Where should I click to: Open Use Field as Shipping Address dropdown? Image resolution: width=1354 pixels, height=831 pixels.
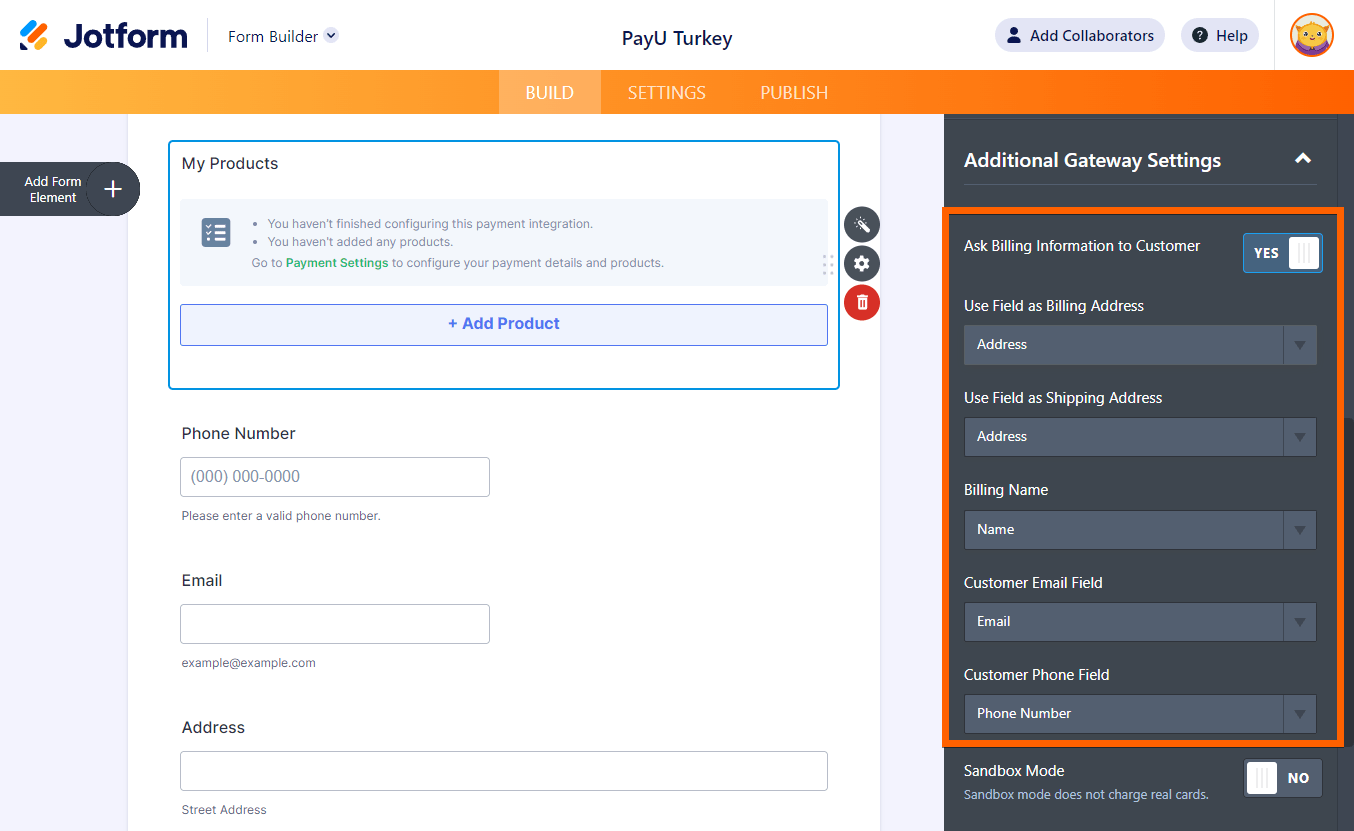point(1140,437)
